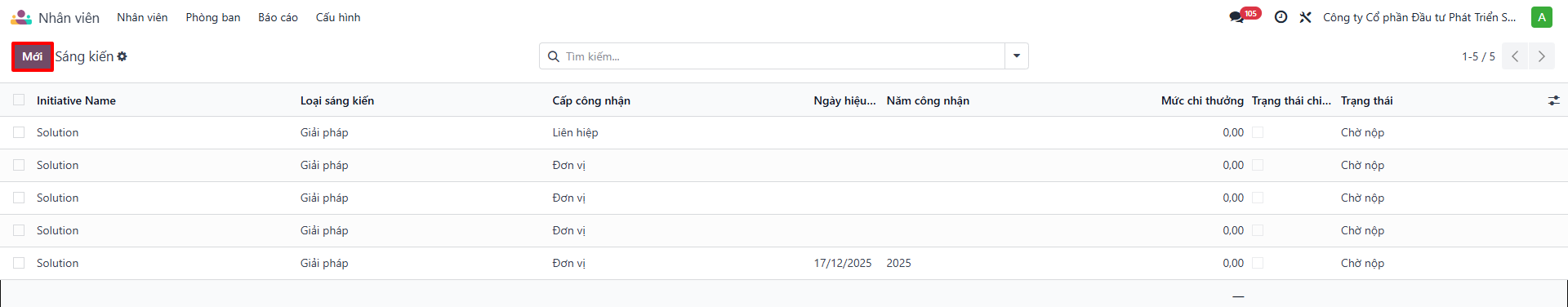This screenshot has width=1568, height=307.
Task: Toggle Trạng thái chi checkbox in 17/12/2025 row
Action: pyautogui.click(x=1258, y=263)
